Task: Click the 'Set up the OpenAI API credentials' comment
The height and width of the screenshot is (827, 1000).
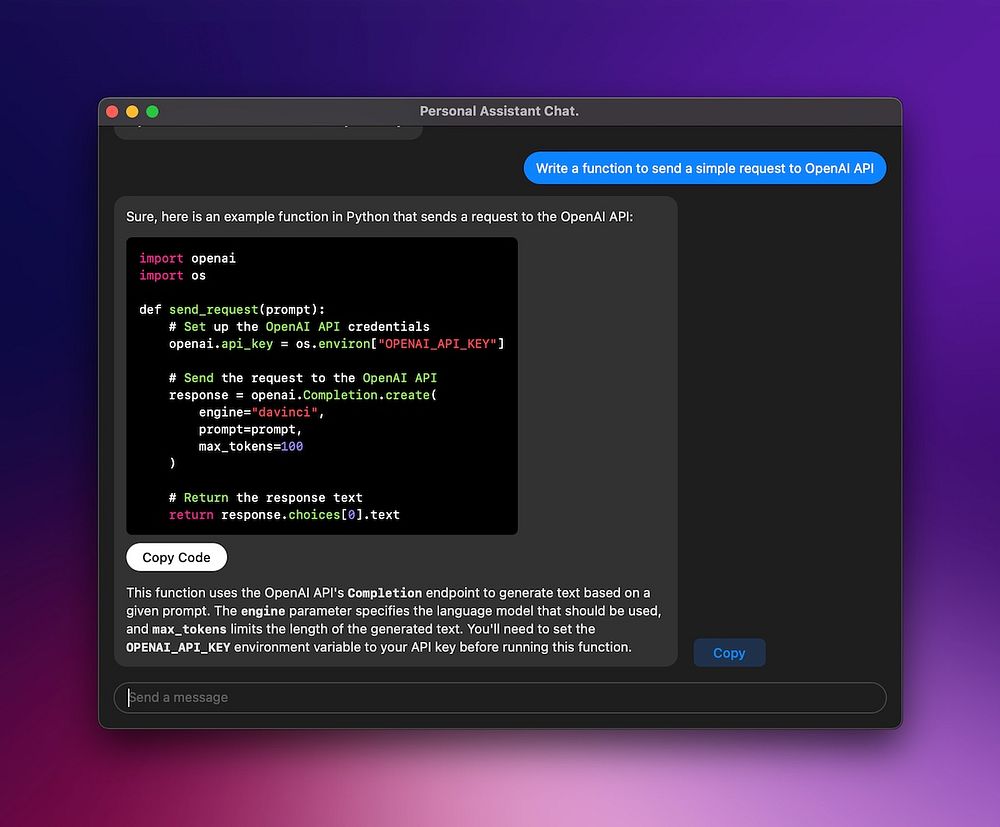Action: [x=299, y=326]
